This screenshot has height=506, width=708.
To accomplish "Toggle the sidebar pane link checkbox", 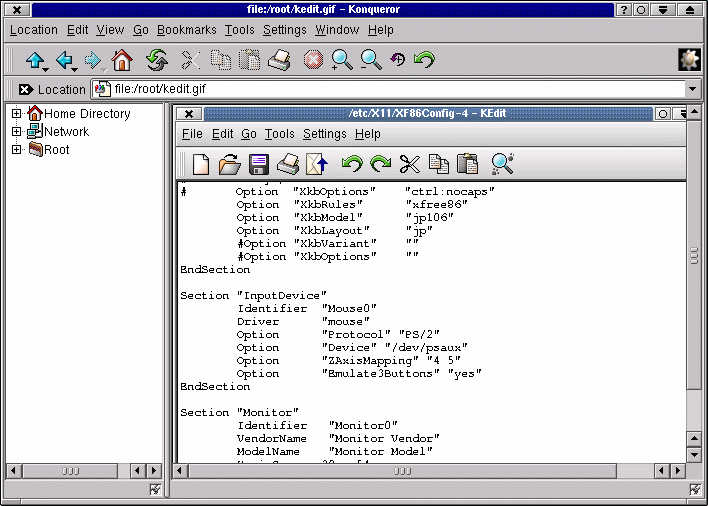I will click(155, 489).
